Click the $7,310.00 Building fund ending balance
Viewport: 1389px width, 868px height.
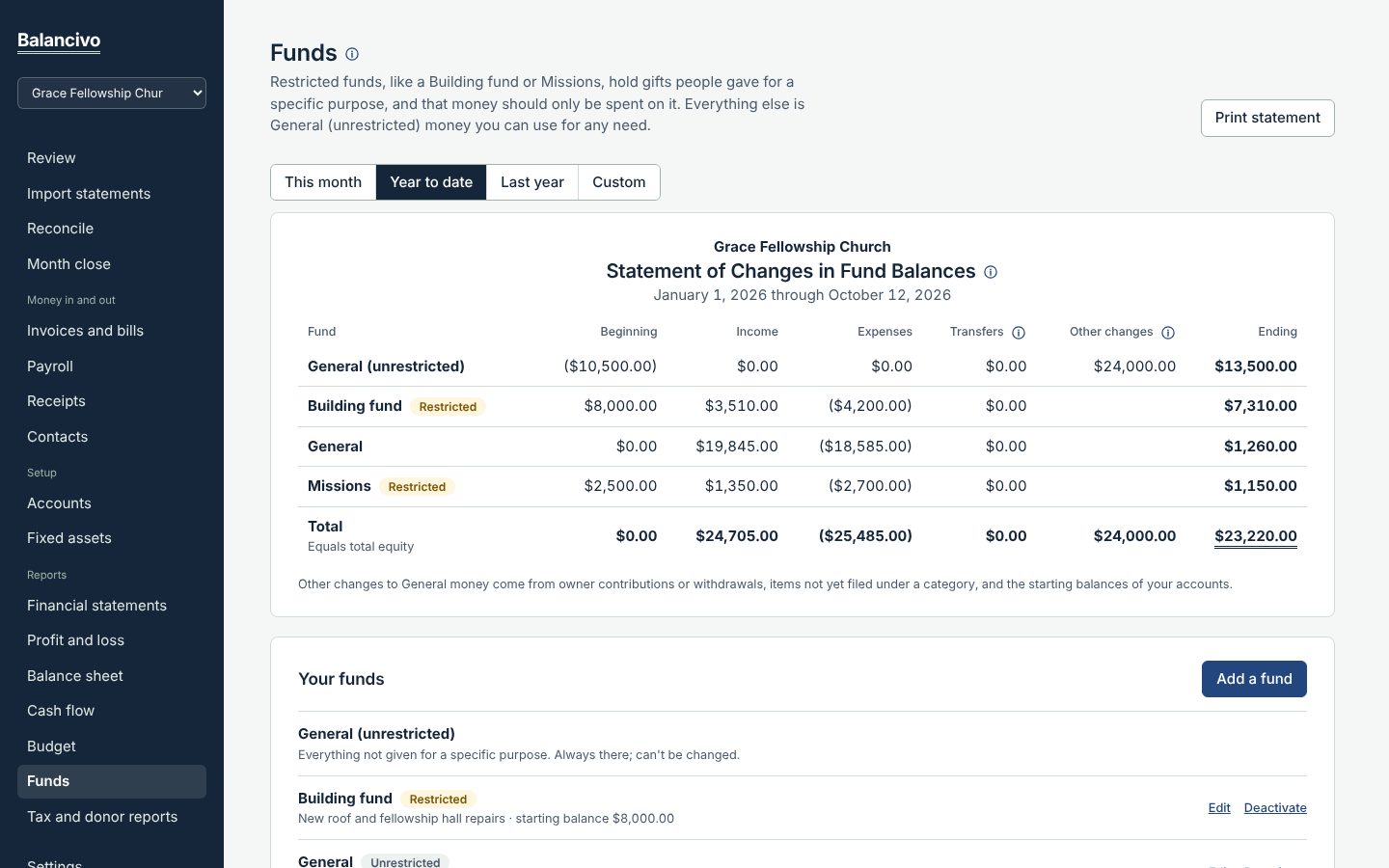click(1260, 406)
